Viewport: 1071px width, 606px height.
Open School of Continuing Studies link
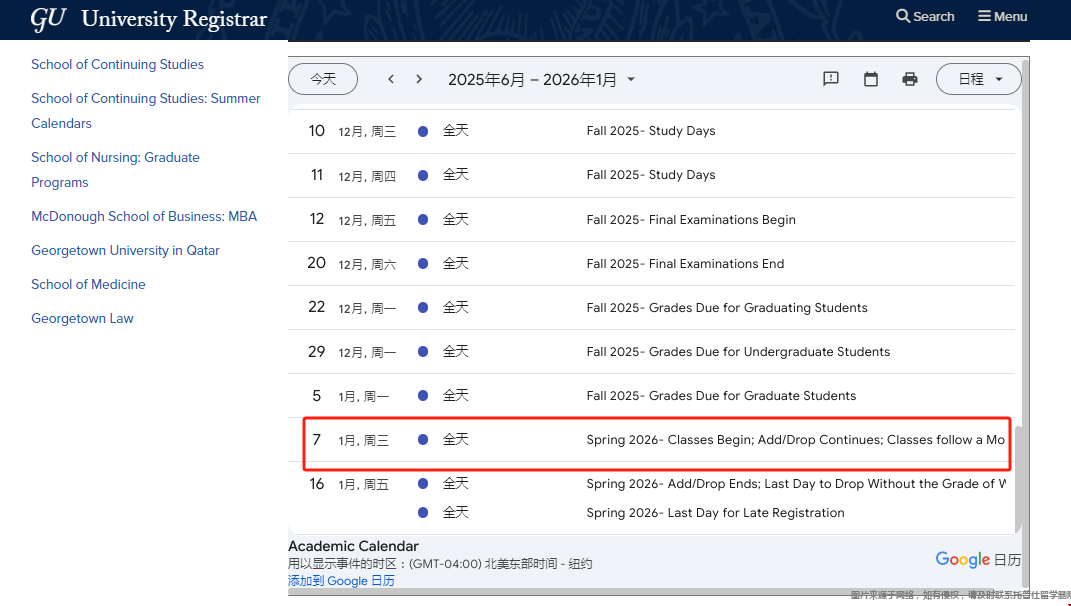point(117,64)
